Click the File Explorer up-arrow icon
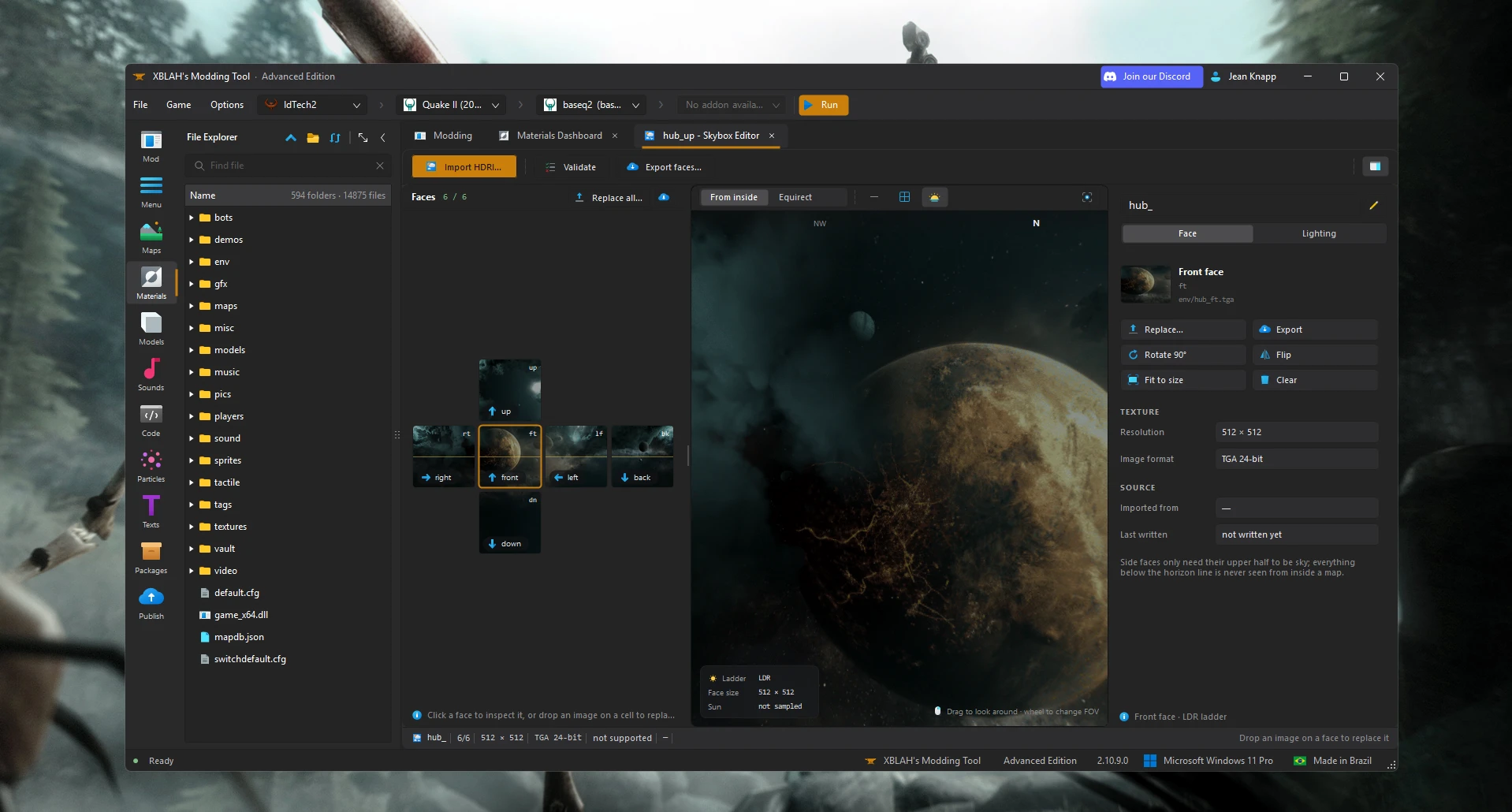Image resolution: width=1512 pixels, height=812 pixels. (291, 137)
